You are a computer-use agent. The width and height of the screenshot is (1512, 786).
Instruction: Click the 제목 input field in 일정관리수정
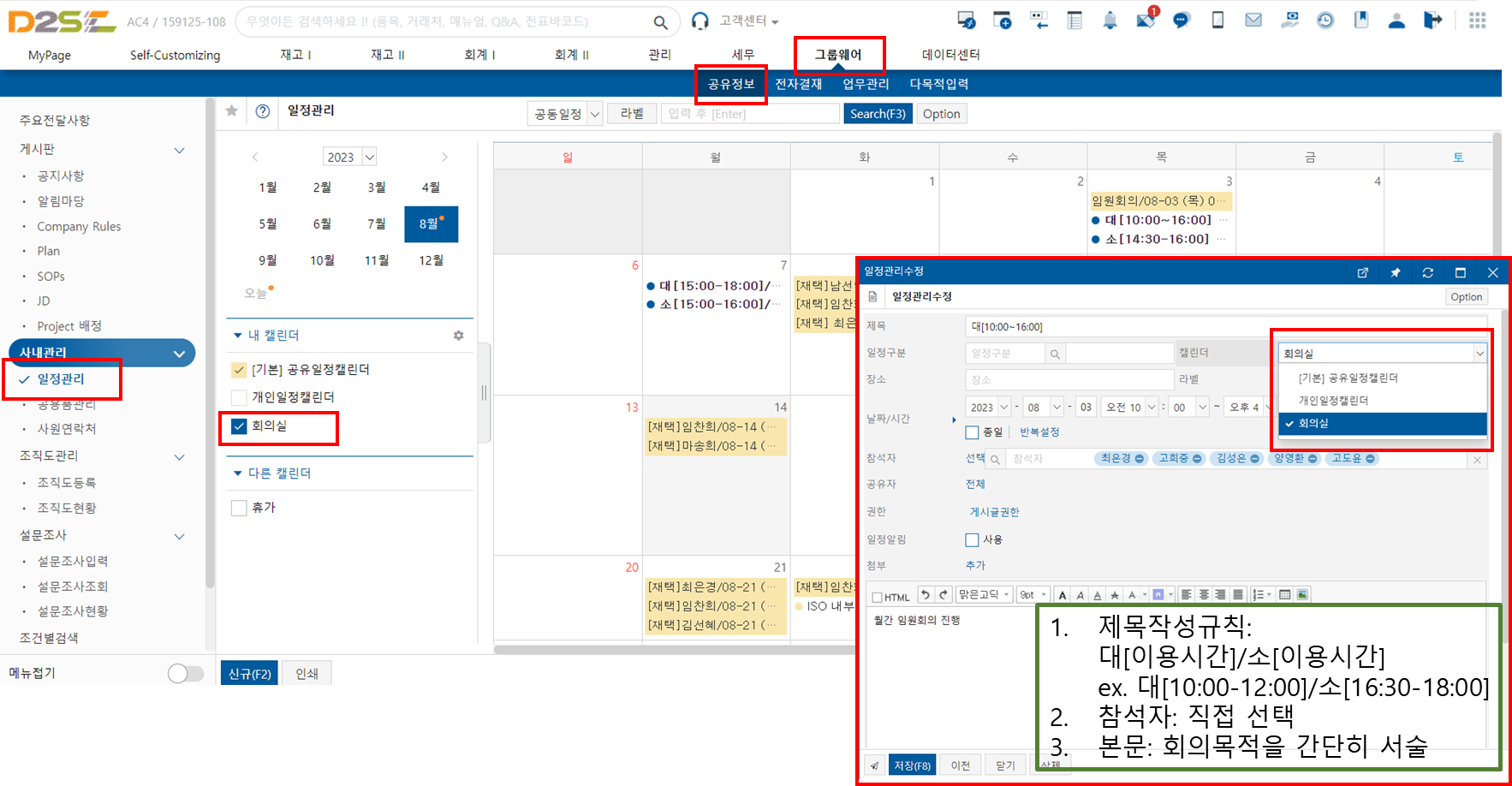click(1226, 327)
